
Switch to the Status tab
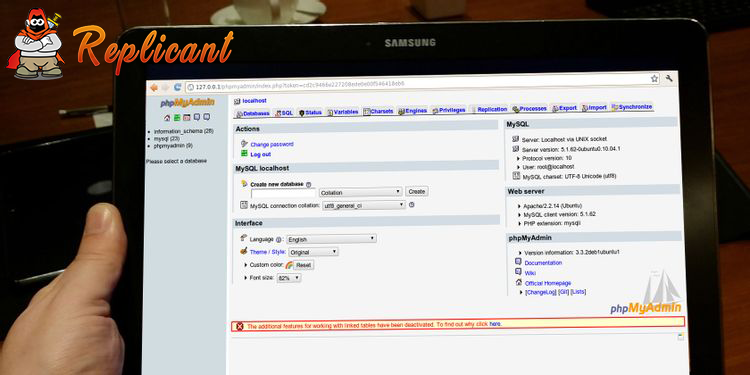[310, 112]
